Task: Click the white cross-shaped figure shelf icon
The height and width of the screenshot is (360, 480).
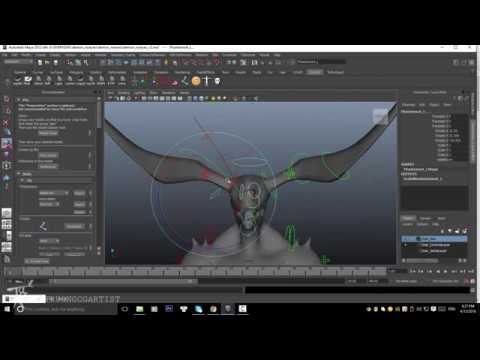Action: tap(207, 81)
